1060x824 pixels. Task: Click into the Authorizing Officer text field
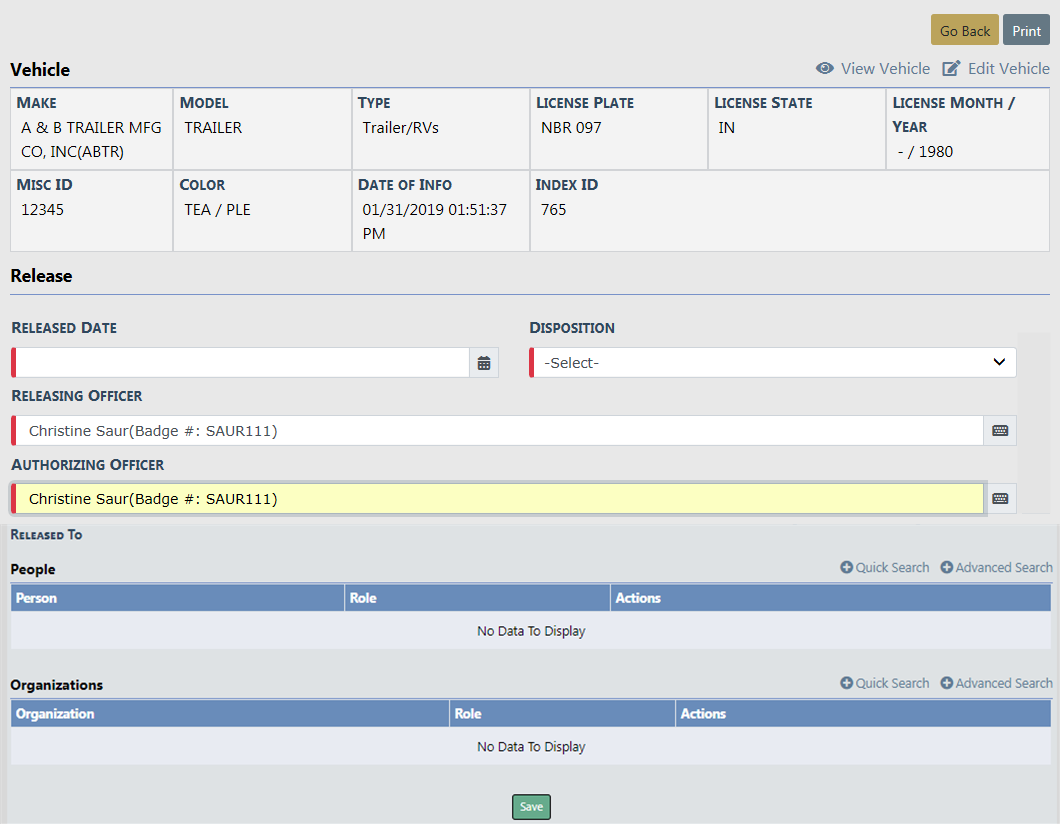500,499
